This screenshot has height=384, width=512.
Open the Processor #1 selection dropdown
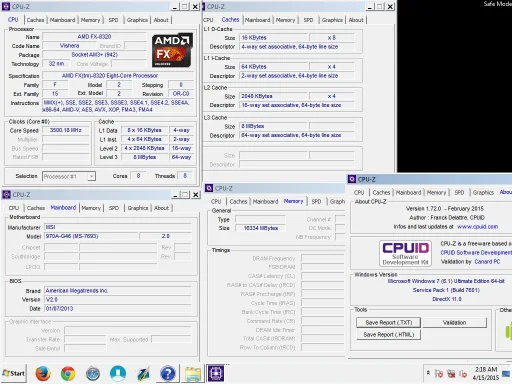(x=69, y=176)
